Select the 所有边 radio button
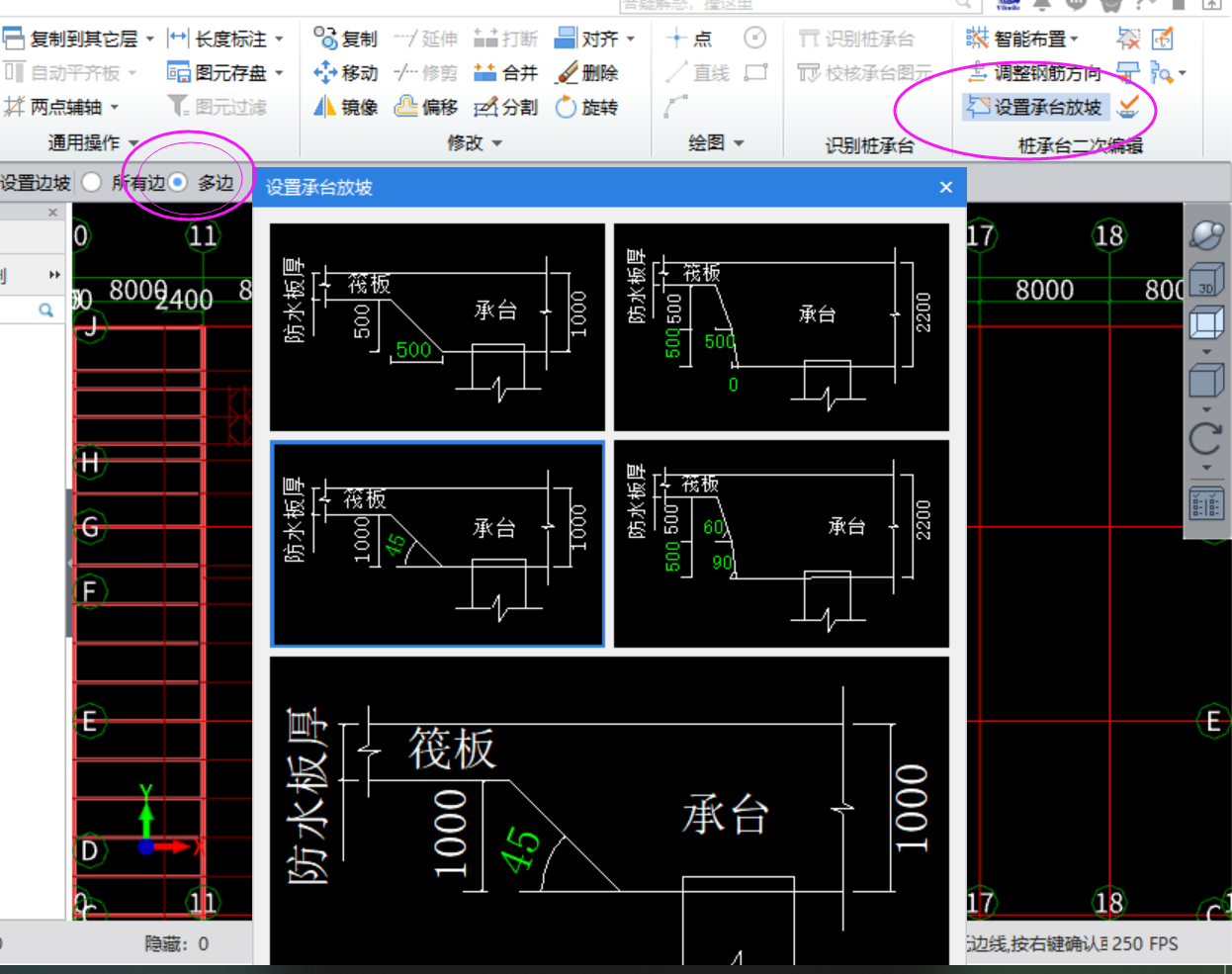 (92, 182)
